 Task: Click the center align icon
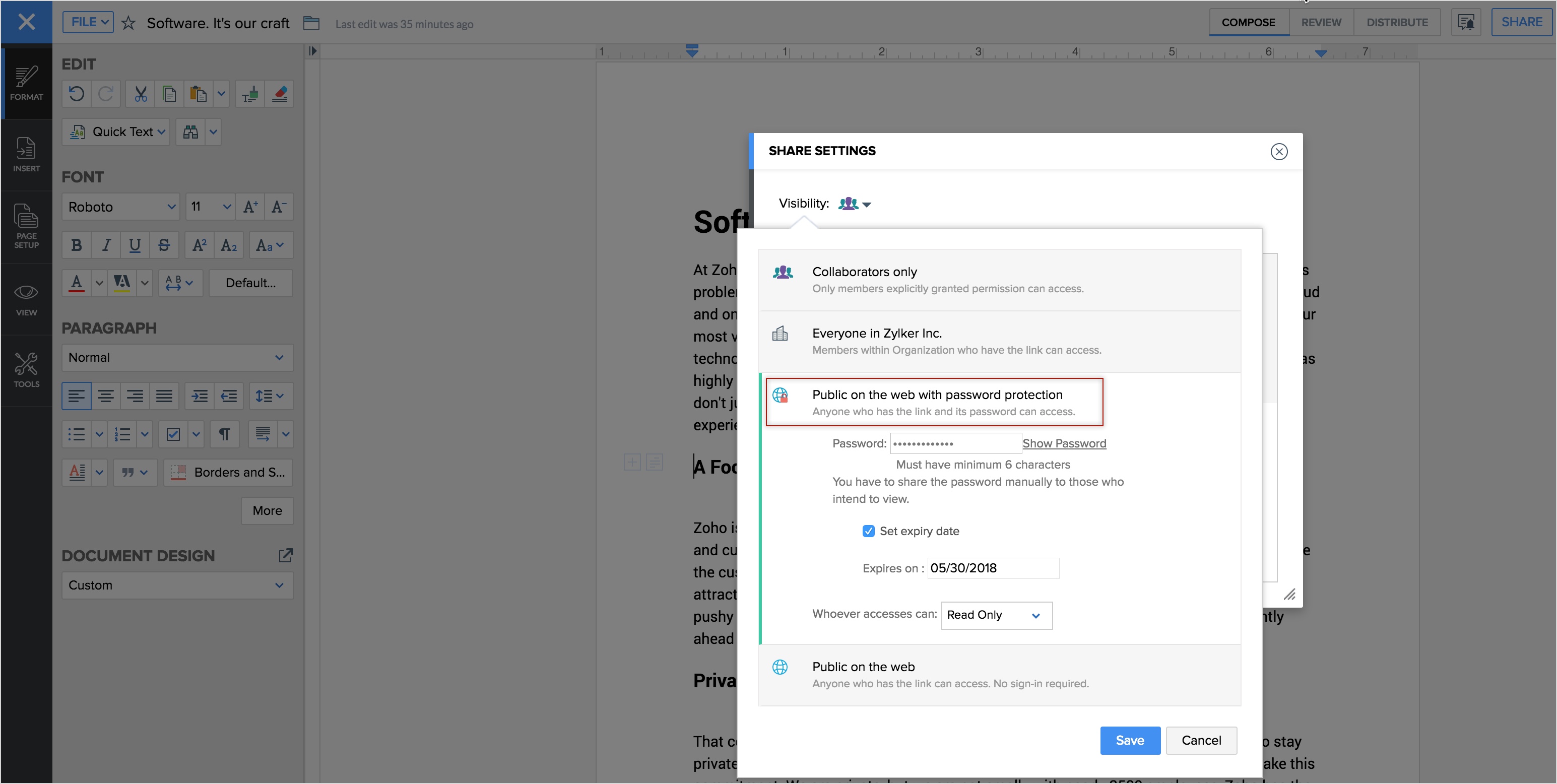pos(106,397)
